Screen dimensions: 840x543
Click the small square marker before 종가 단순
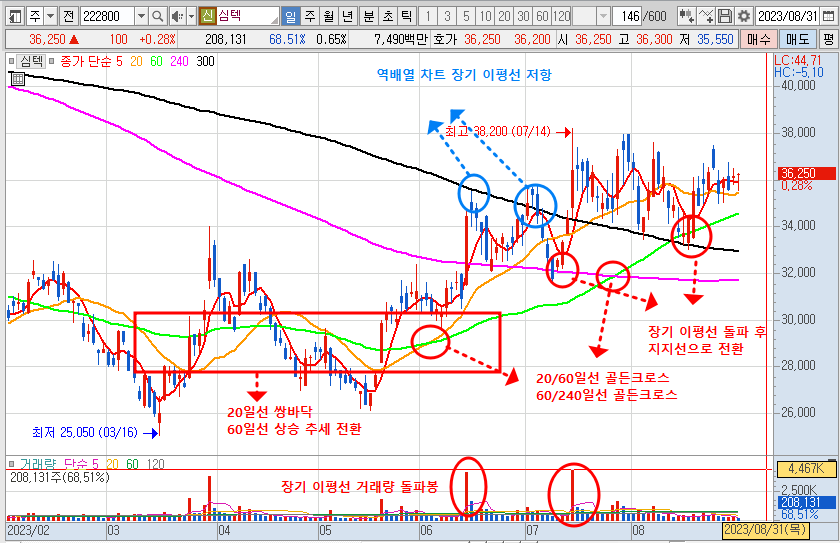tap(51, 61)
